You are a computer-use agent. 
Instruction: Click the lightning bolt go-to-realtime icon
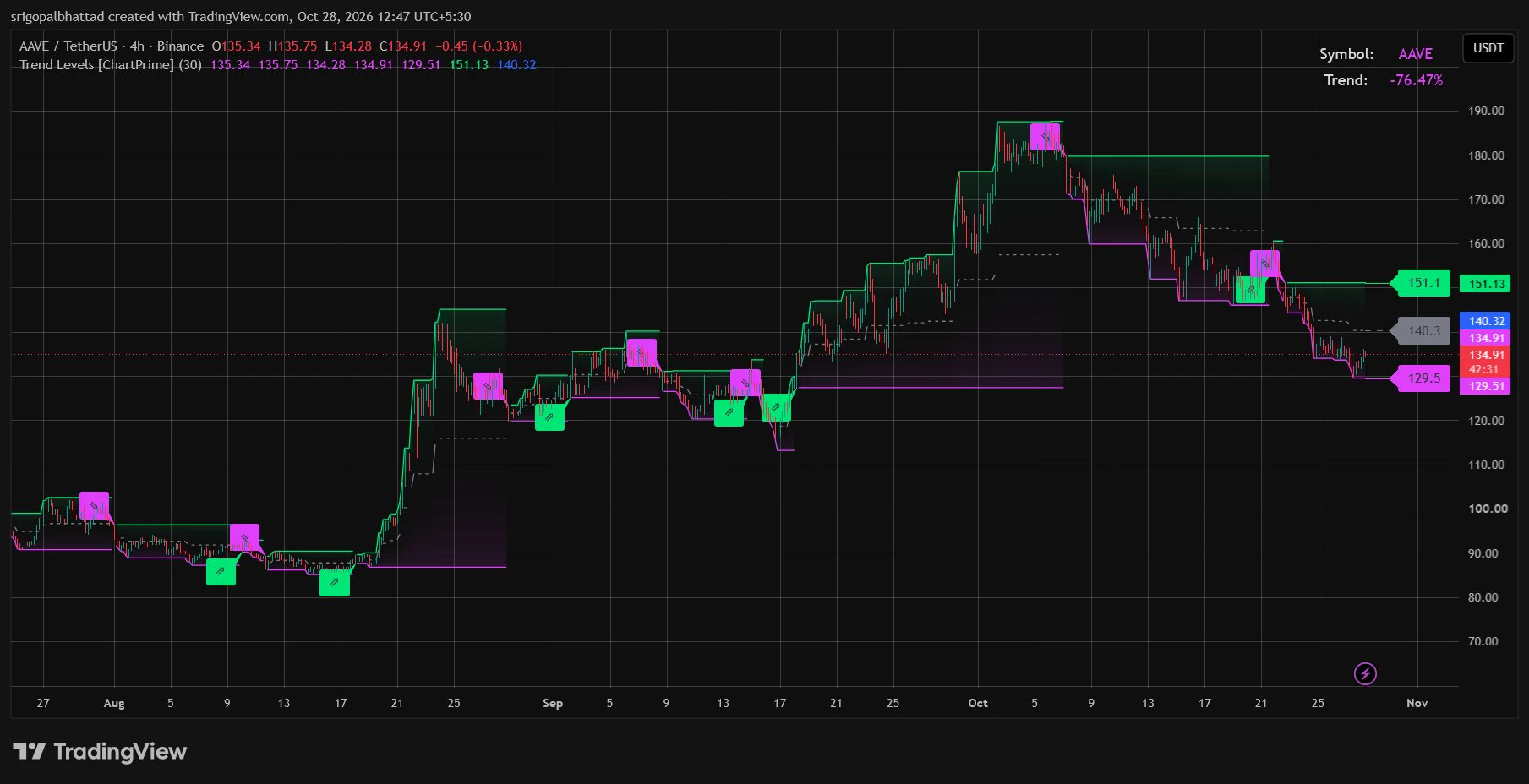[1365, 673]
